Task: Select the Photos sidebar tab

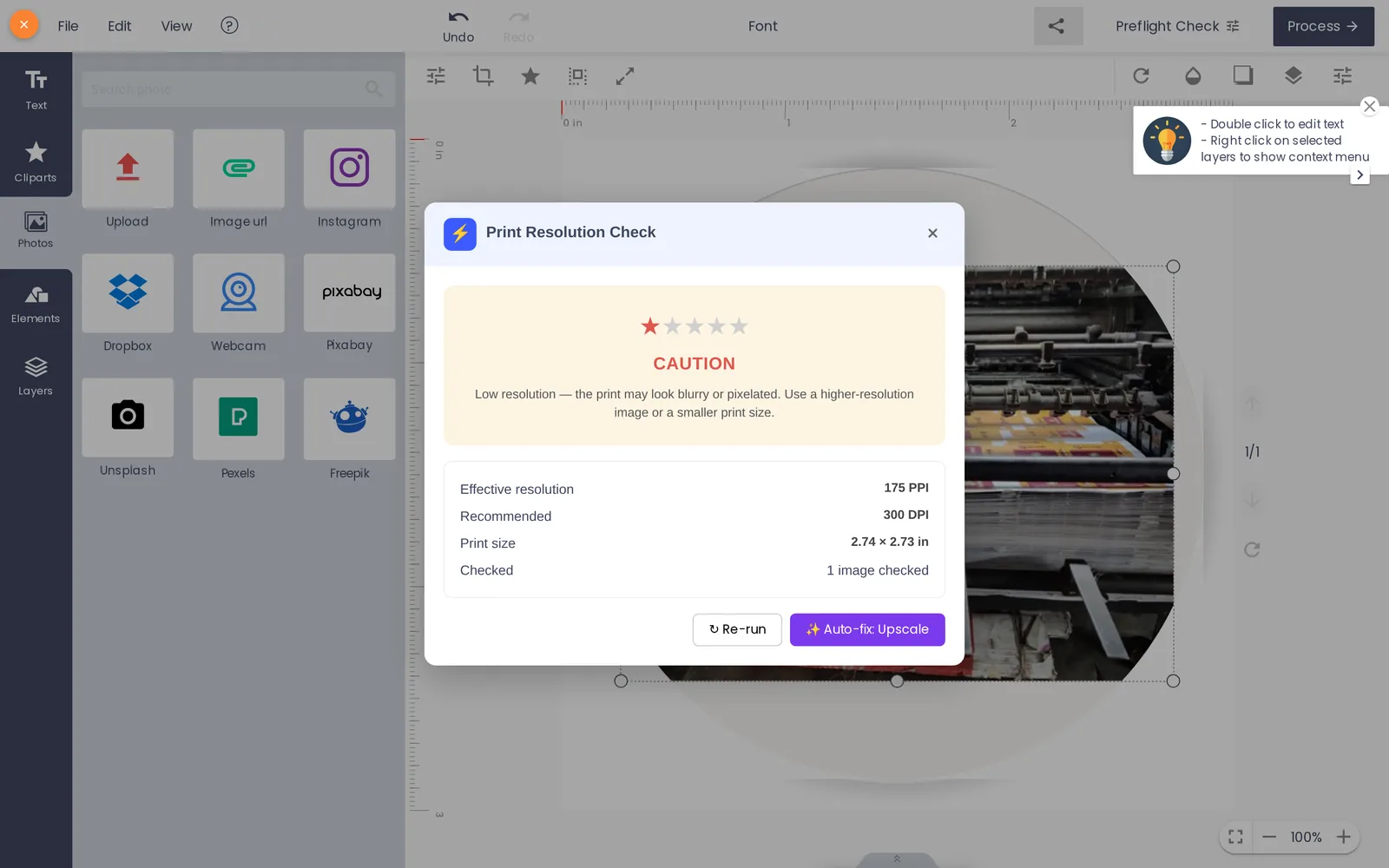Action: click(36, 230)
